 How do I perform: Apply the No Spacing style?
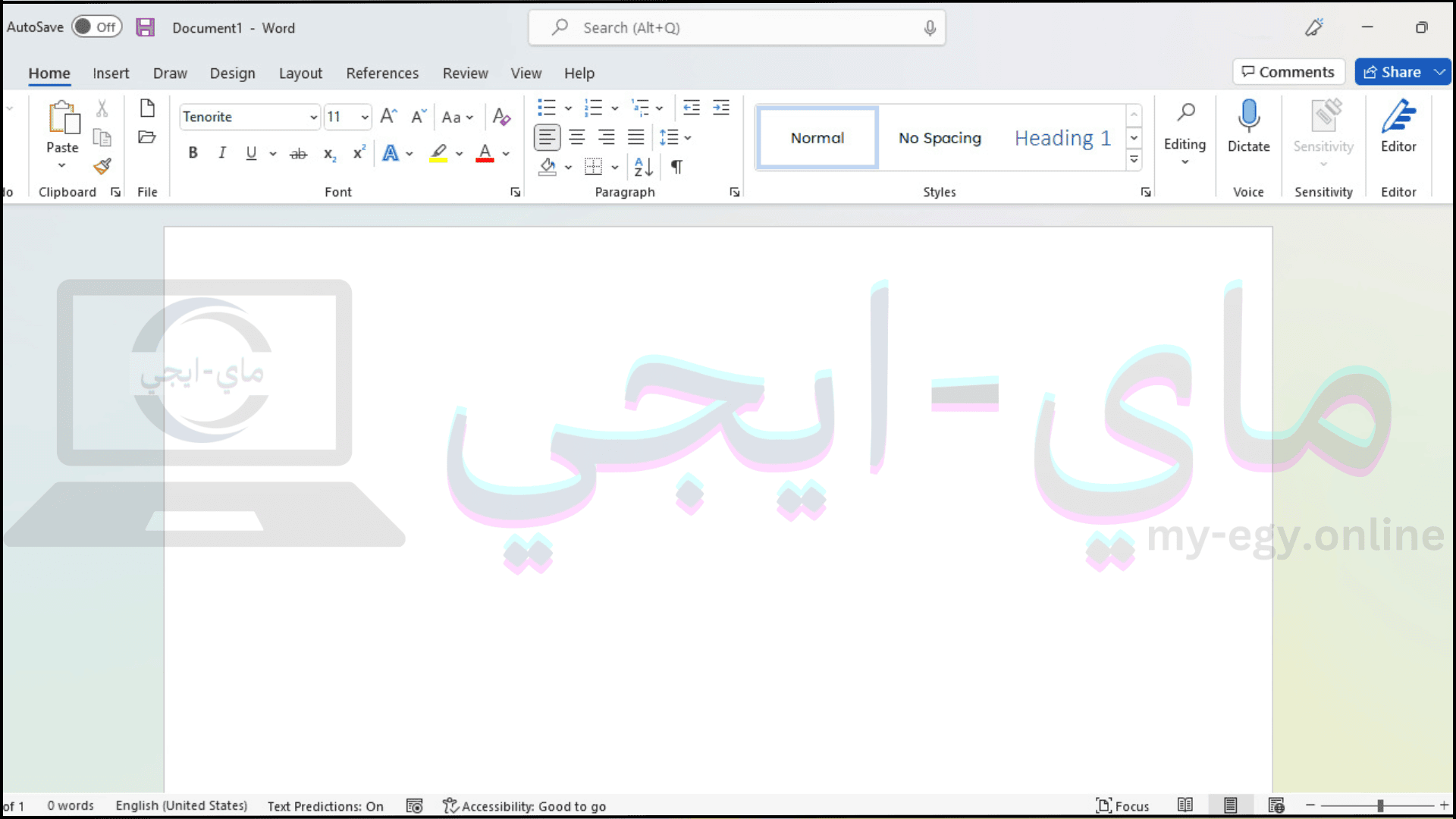[940, 137]
